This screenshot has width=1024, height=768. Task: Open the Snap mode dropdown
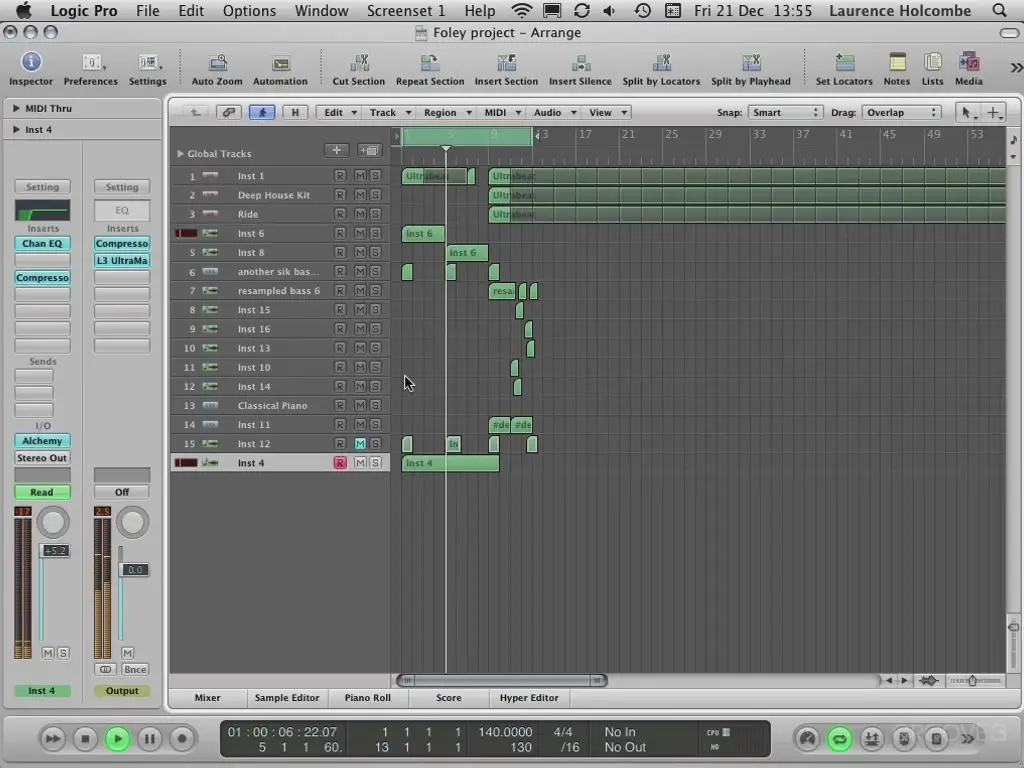point(785,112)
